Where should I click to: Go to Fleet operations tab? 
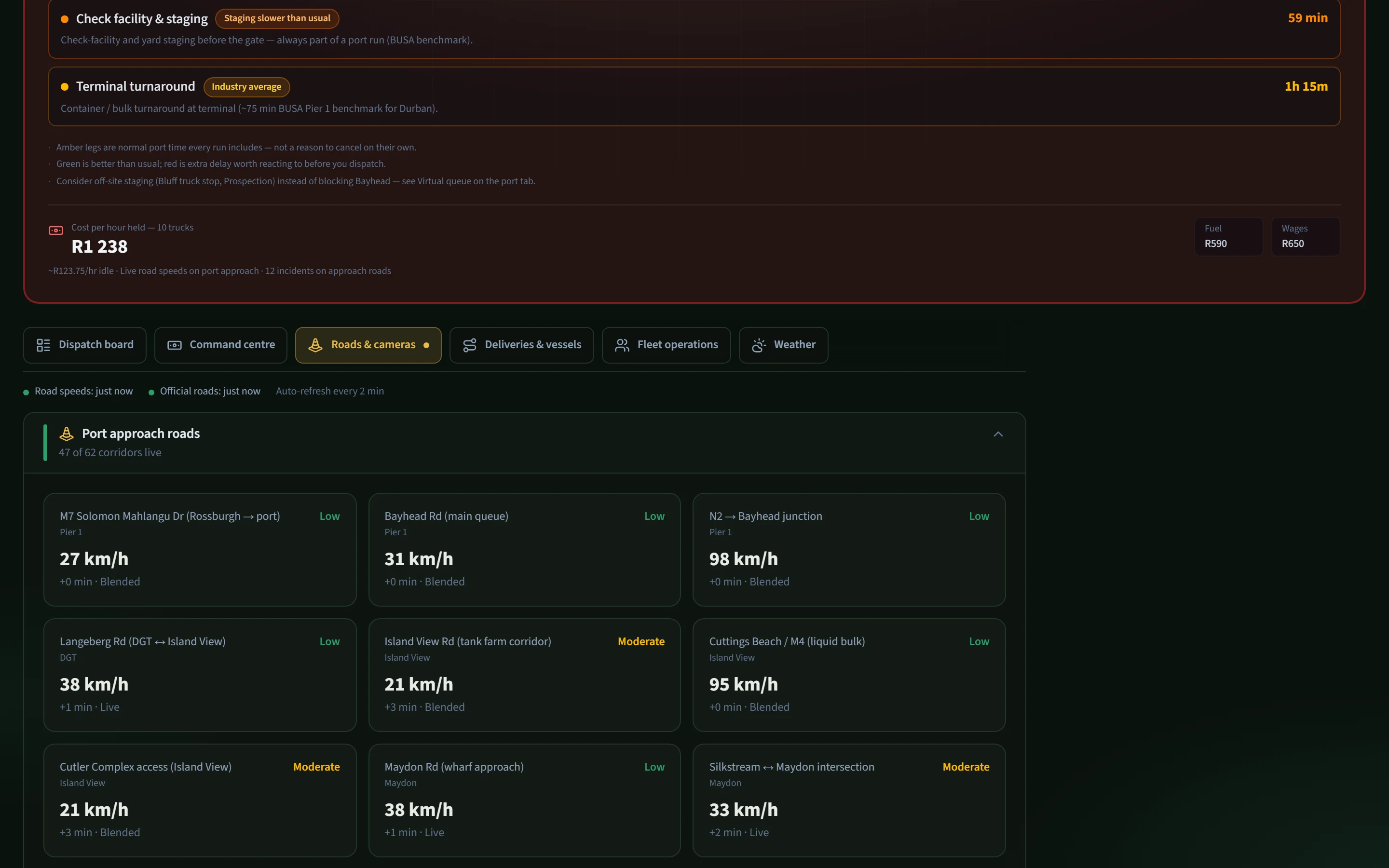[x=666, y=345]
